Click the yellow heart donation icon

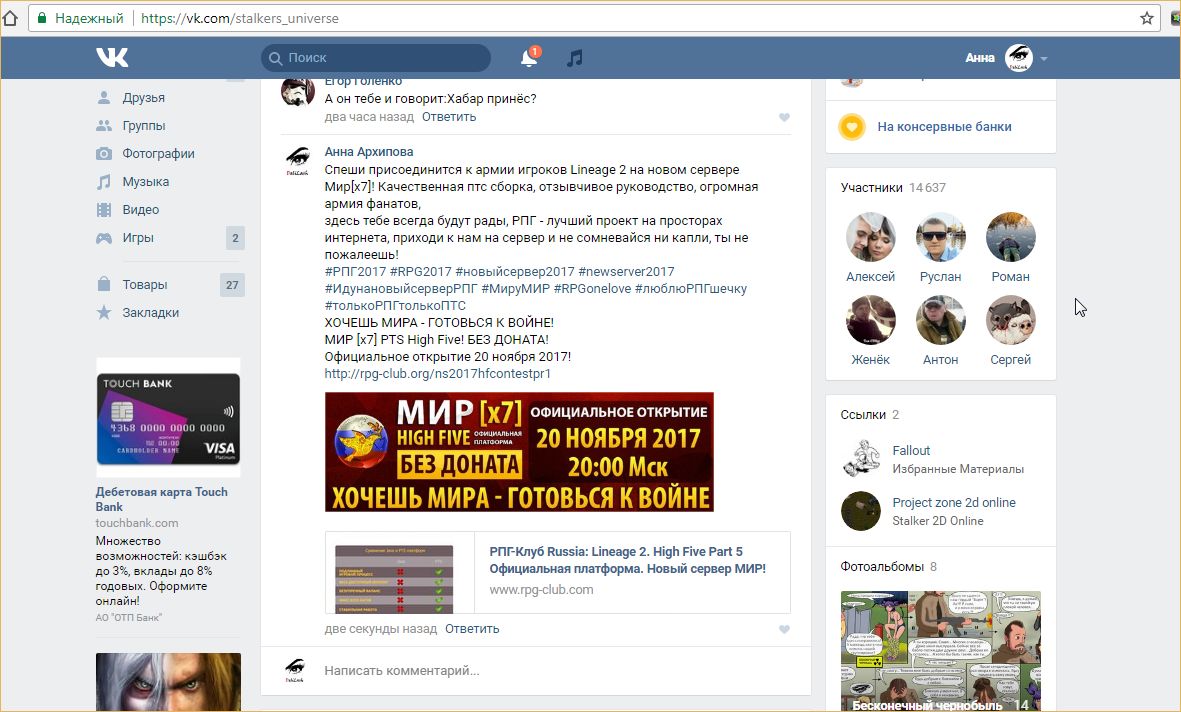click(852, 127)
